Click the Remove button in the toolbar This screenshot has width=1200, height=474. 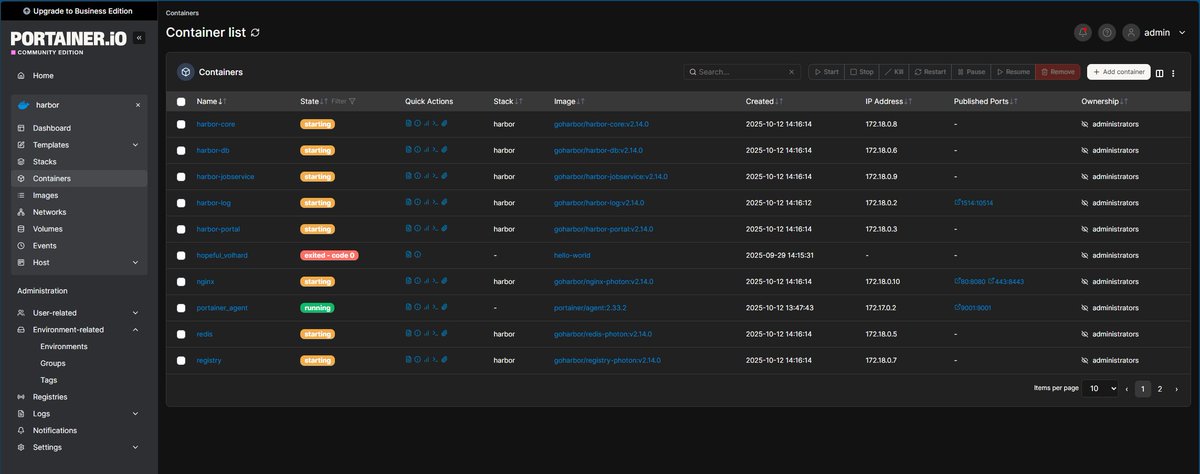coord(1058,72)
